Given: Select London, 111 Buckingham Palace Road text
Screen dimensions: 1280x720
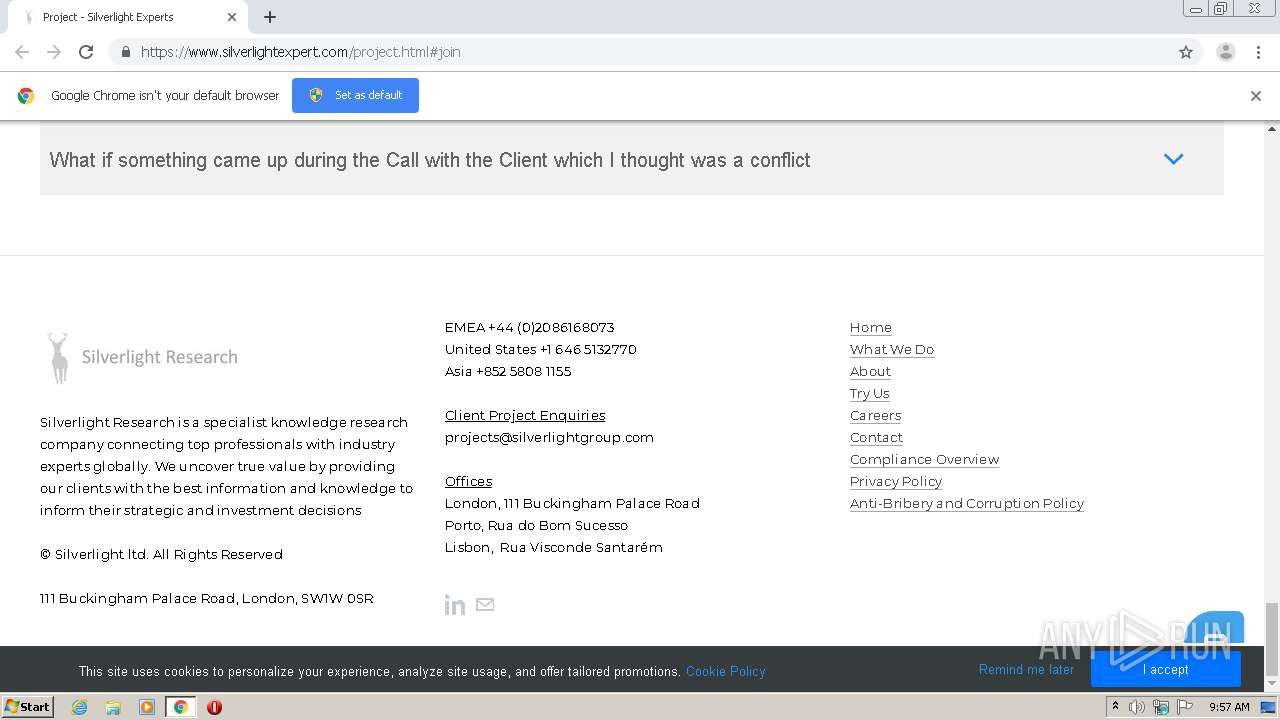Looking at the screenshot, I should pyautogui.click(x=572, y=503).
